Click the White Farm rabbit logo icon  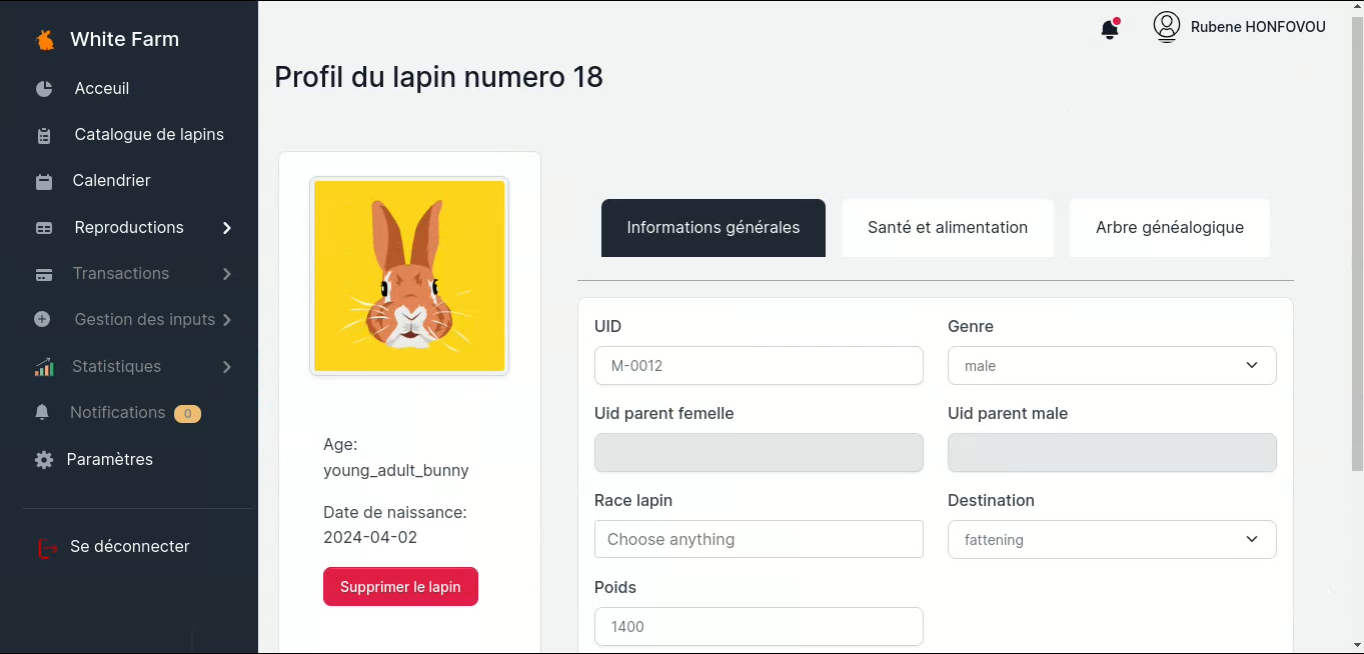click(45, 40)
